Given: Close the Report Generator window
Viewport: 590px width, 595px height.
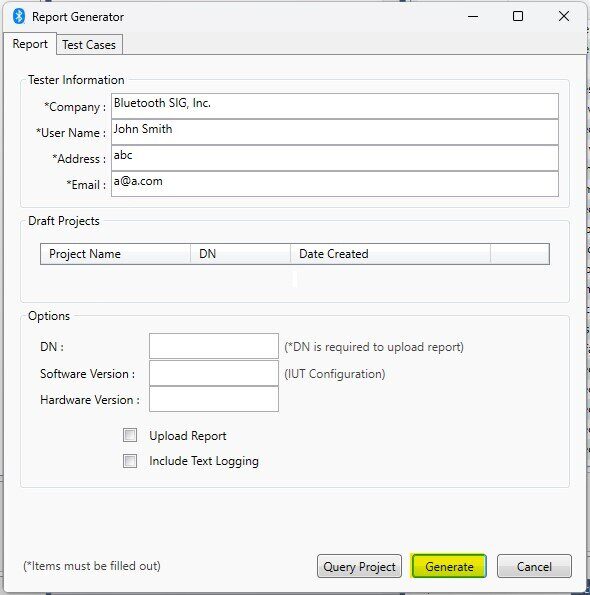Looking at the screenshot, I should (564, 16).
